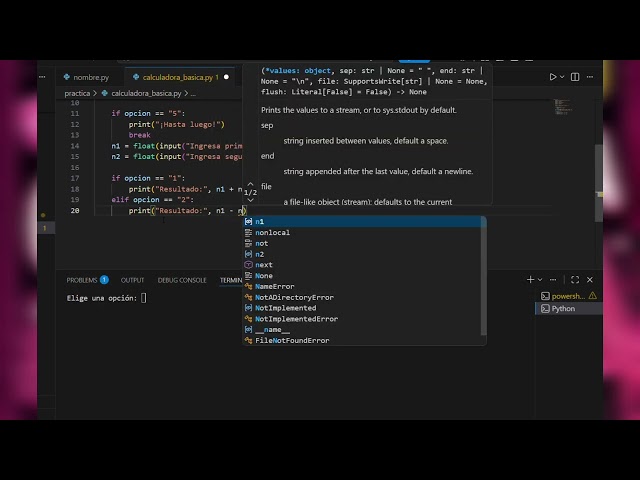Viewport: 640px width, 480px height.
Task: Choose NotImplementedError suggestion
Action: [x=362, y=319]
